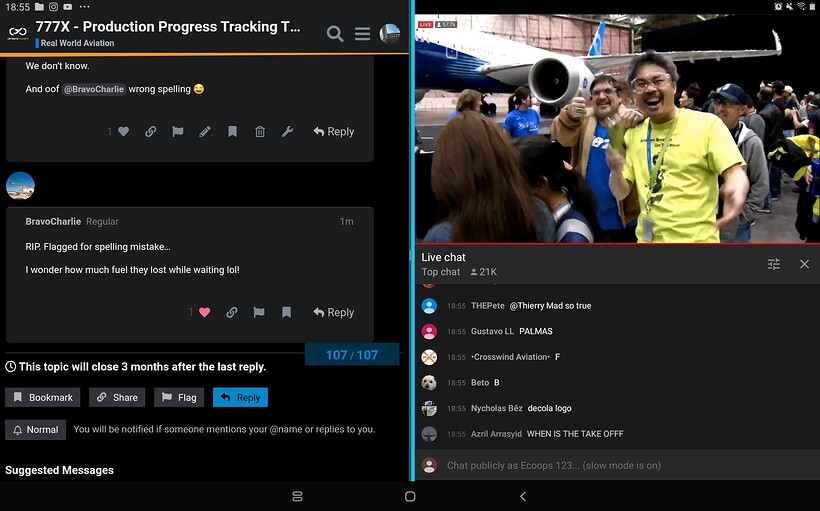Screen dimensions: 820x511
Task: Open the 777X topic title
Action: (168, 27)
